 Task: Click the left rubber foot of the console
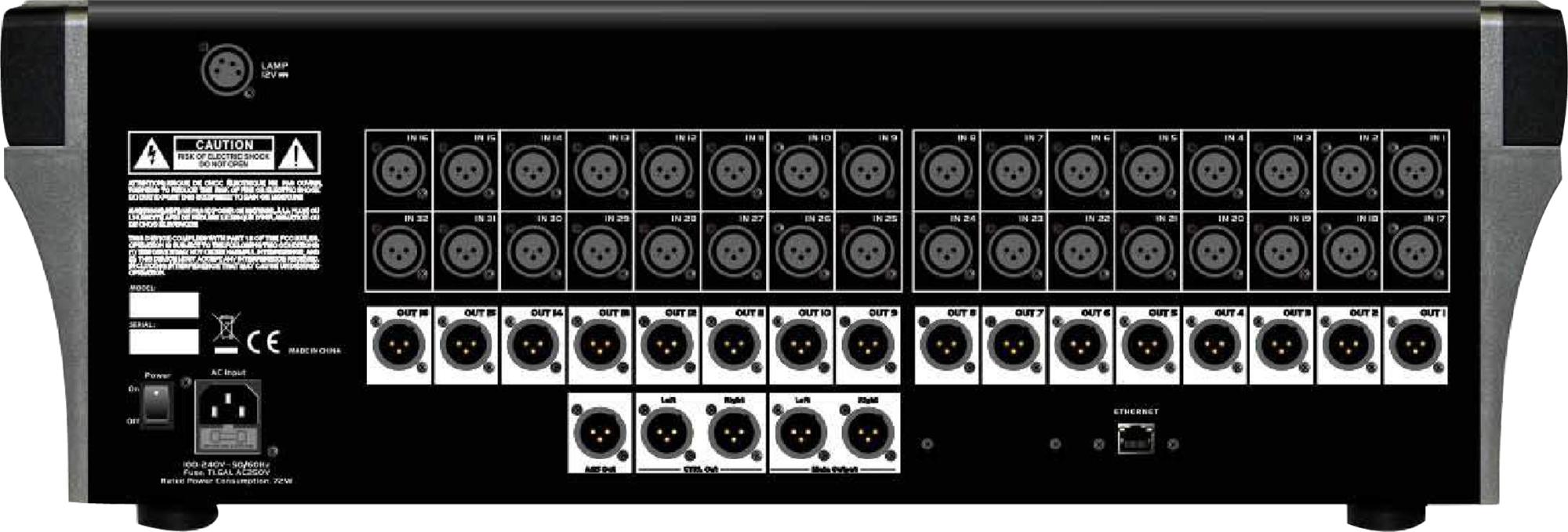tap(178, 516)
